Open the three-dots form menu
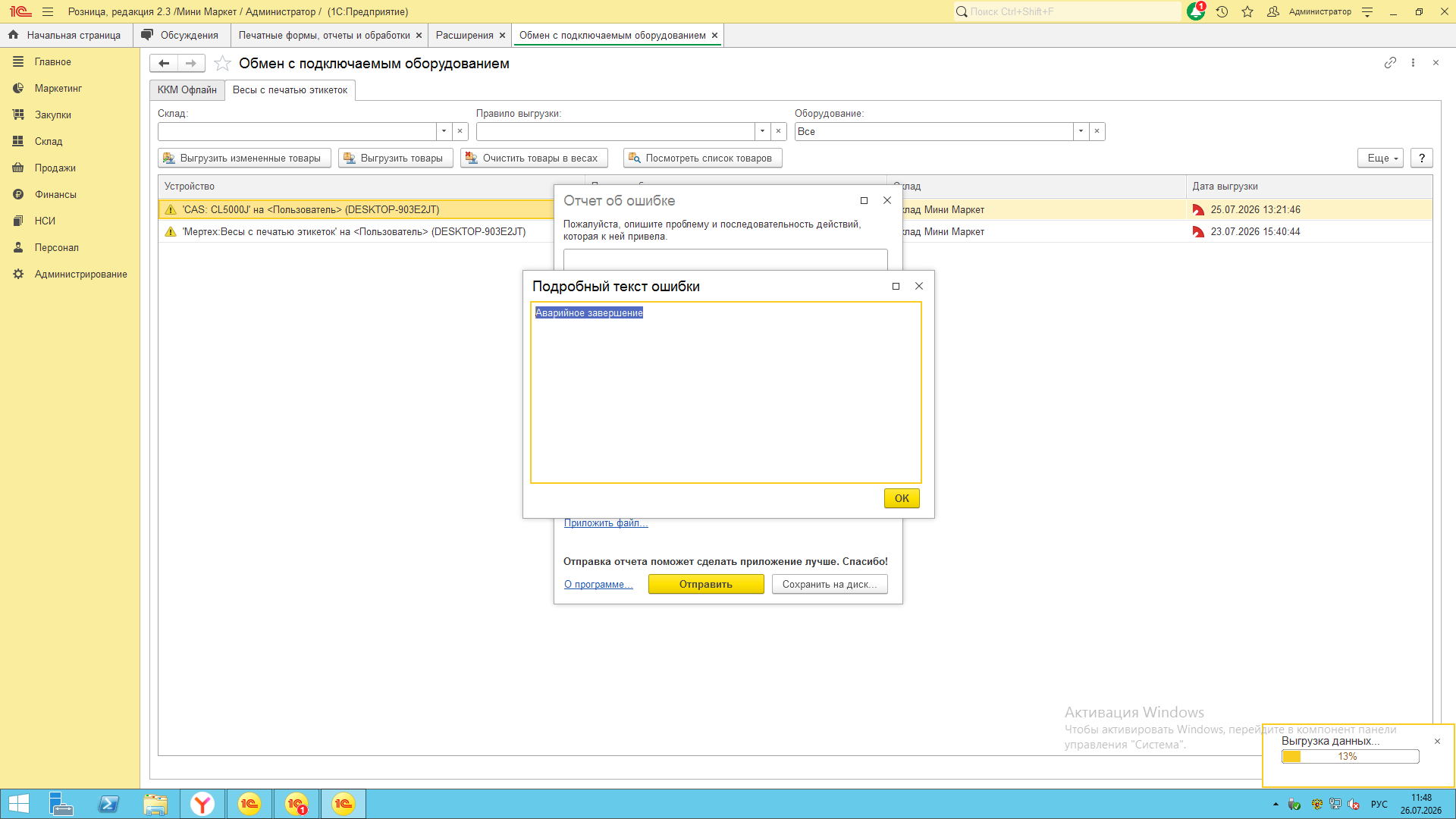The image size is (1456, 819). click(1413, 63)
